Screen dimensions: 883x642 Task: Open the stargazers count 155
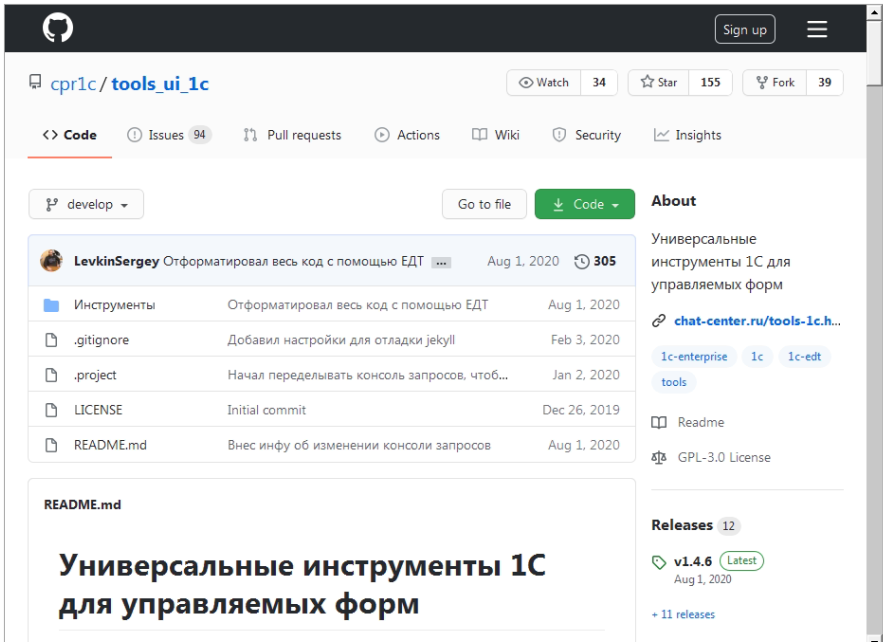pyautogui.click(x=710, y=83)
